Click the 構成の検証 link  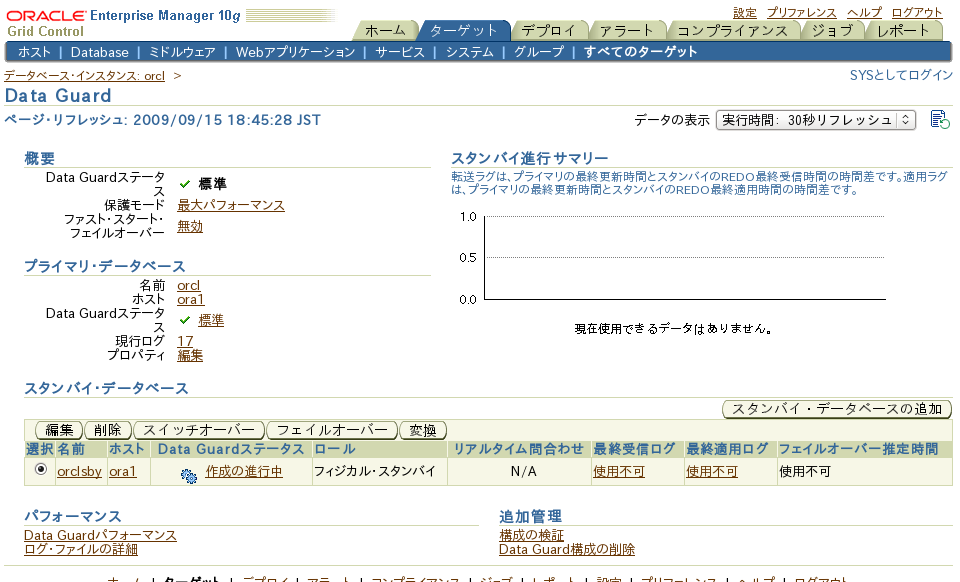pyautogui.click(x=531, y=535)
